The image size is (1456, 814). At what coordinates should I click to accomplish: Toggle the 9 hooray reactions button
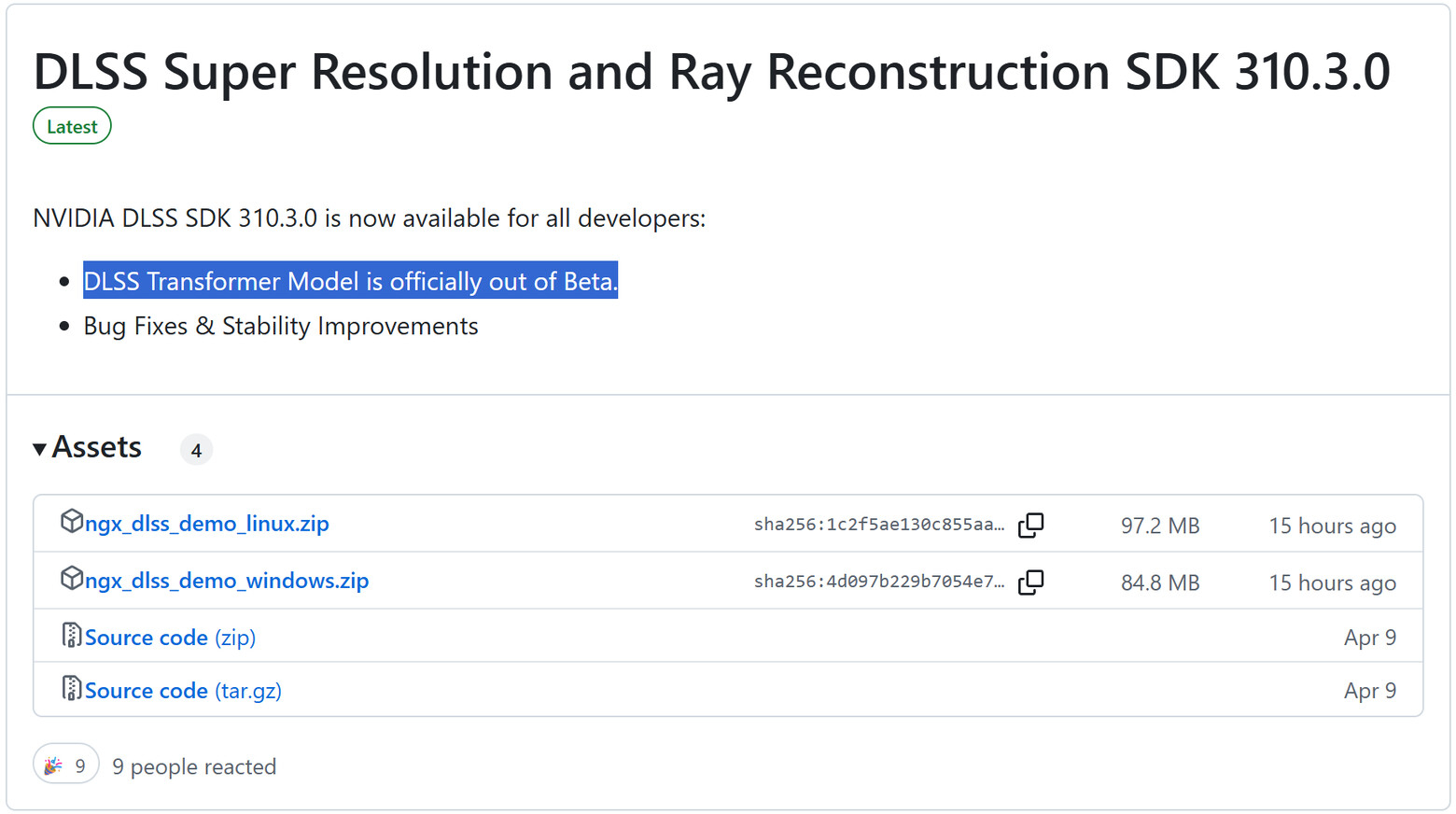pos(66,765)
